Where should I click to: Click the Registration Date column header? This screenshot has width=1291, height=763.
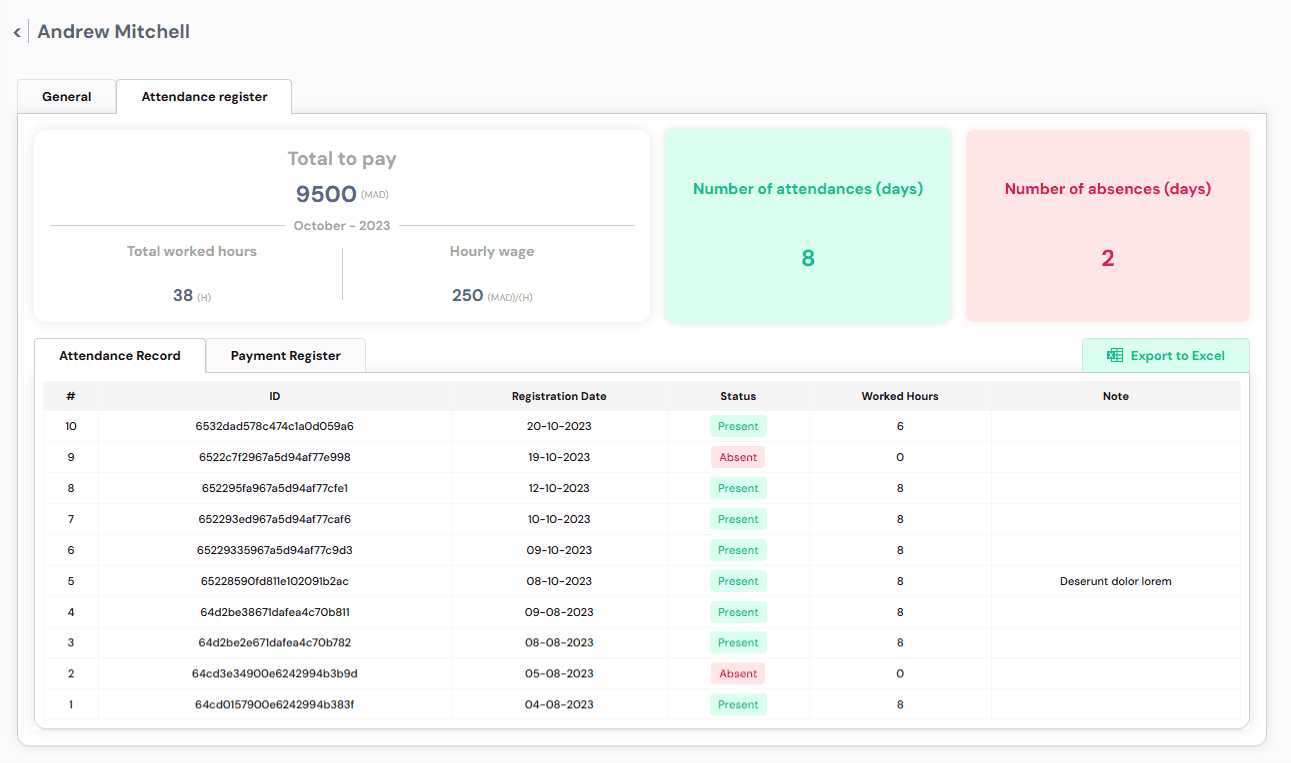point(559,396)
